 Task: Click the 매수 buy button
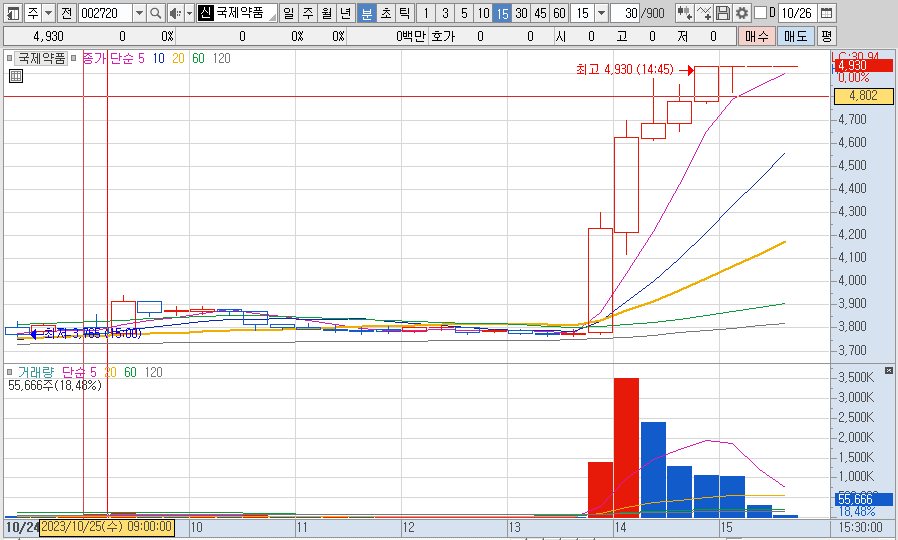pyautogui.click(x=757, y=36)
